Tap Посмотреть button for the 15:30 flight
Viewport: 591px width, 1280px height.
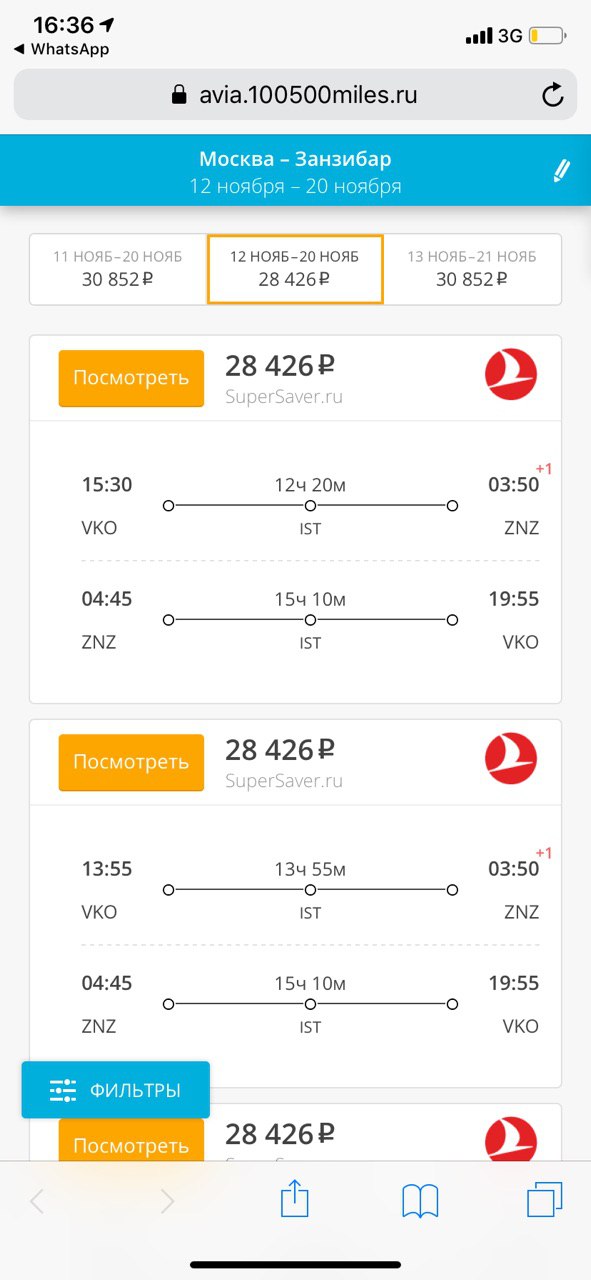pos(131,378)
